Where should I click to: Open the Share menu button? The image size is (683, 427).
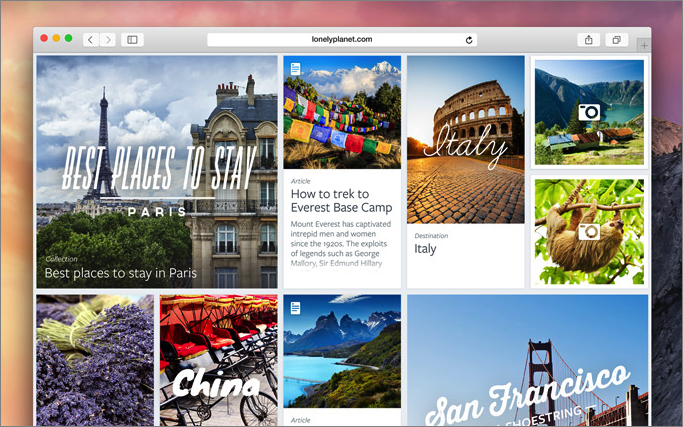click(x=588, y=40)
